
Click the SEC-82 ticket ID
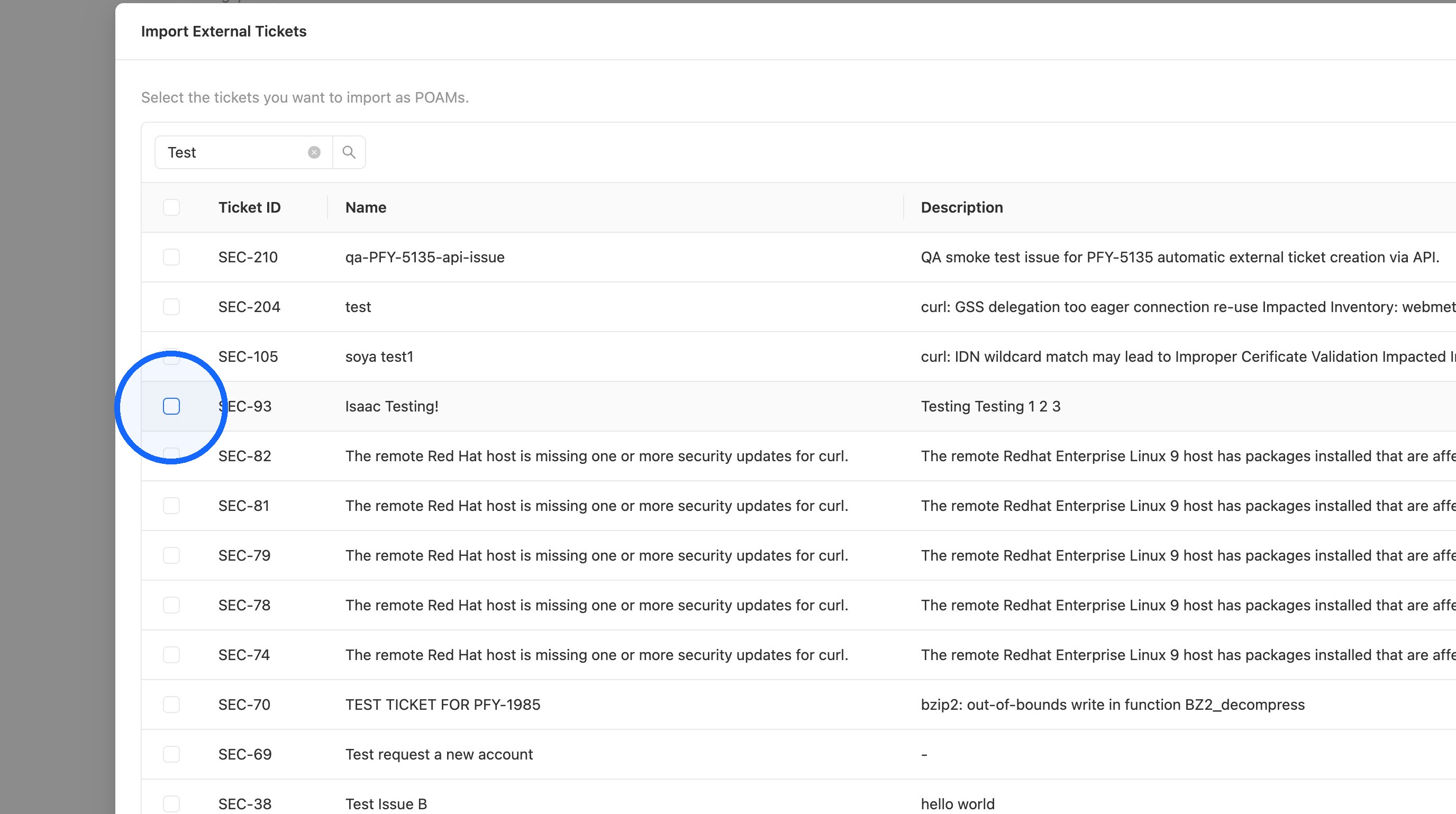click(245, 456)
